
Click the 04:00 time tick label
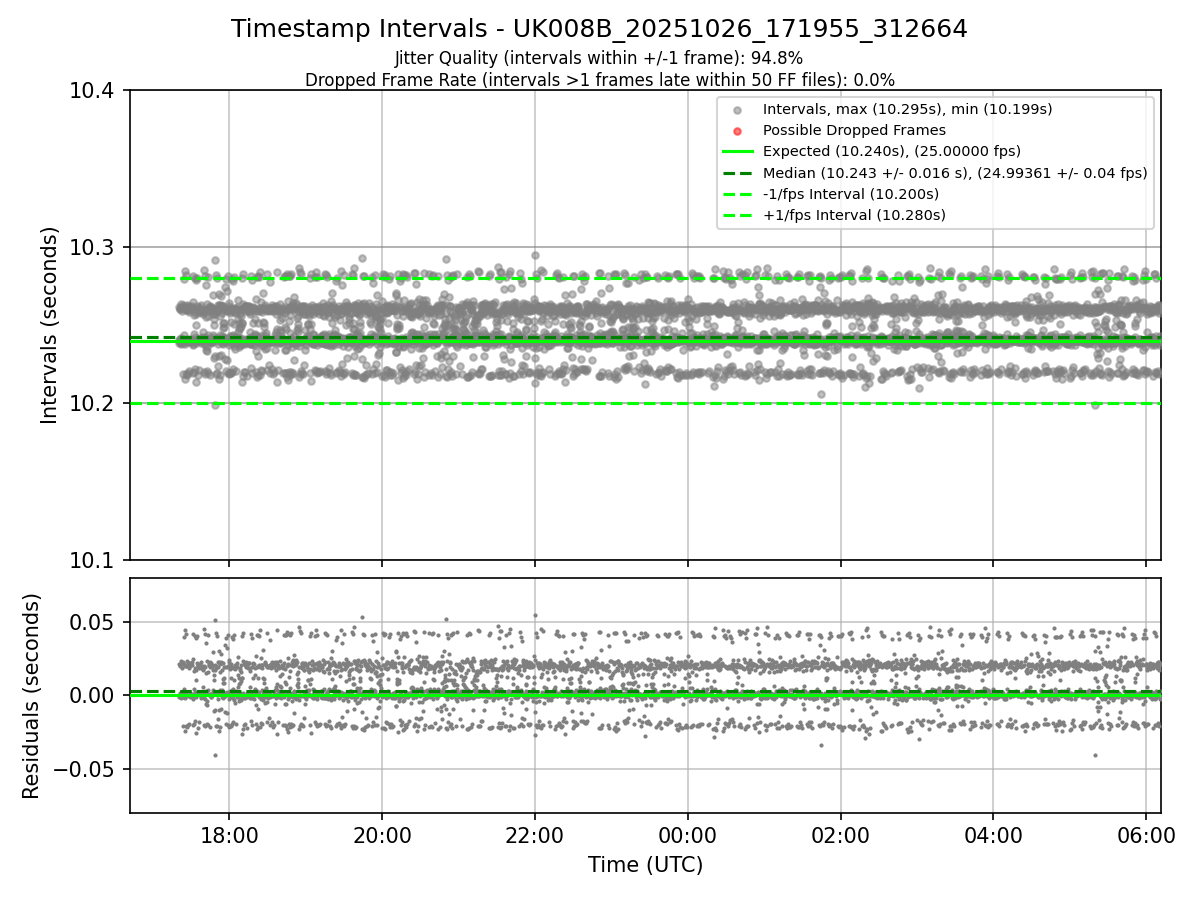(993, 834)
